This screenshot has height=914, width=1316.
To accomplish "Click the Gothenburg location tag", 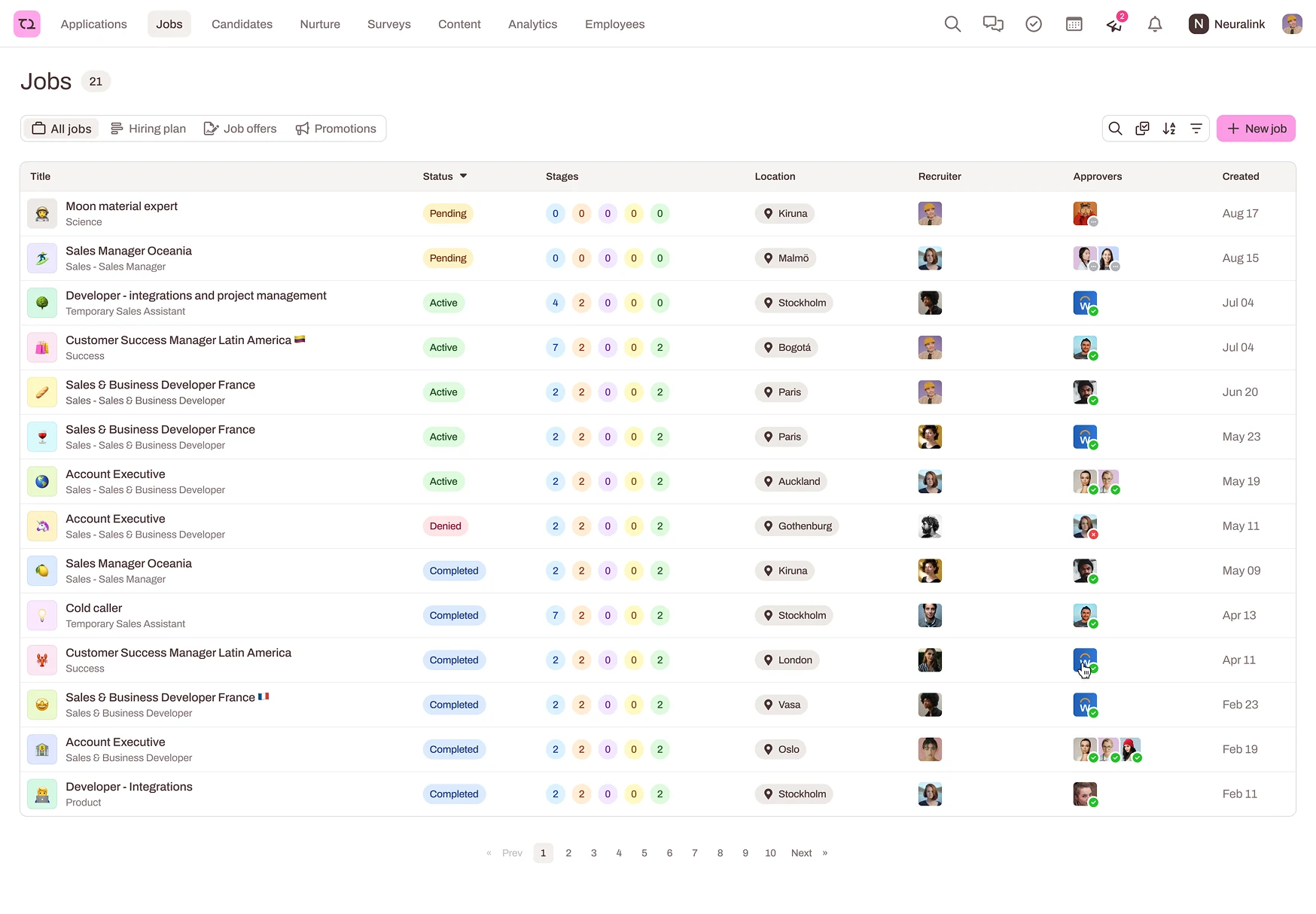I will tap(797, 526).
